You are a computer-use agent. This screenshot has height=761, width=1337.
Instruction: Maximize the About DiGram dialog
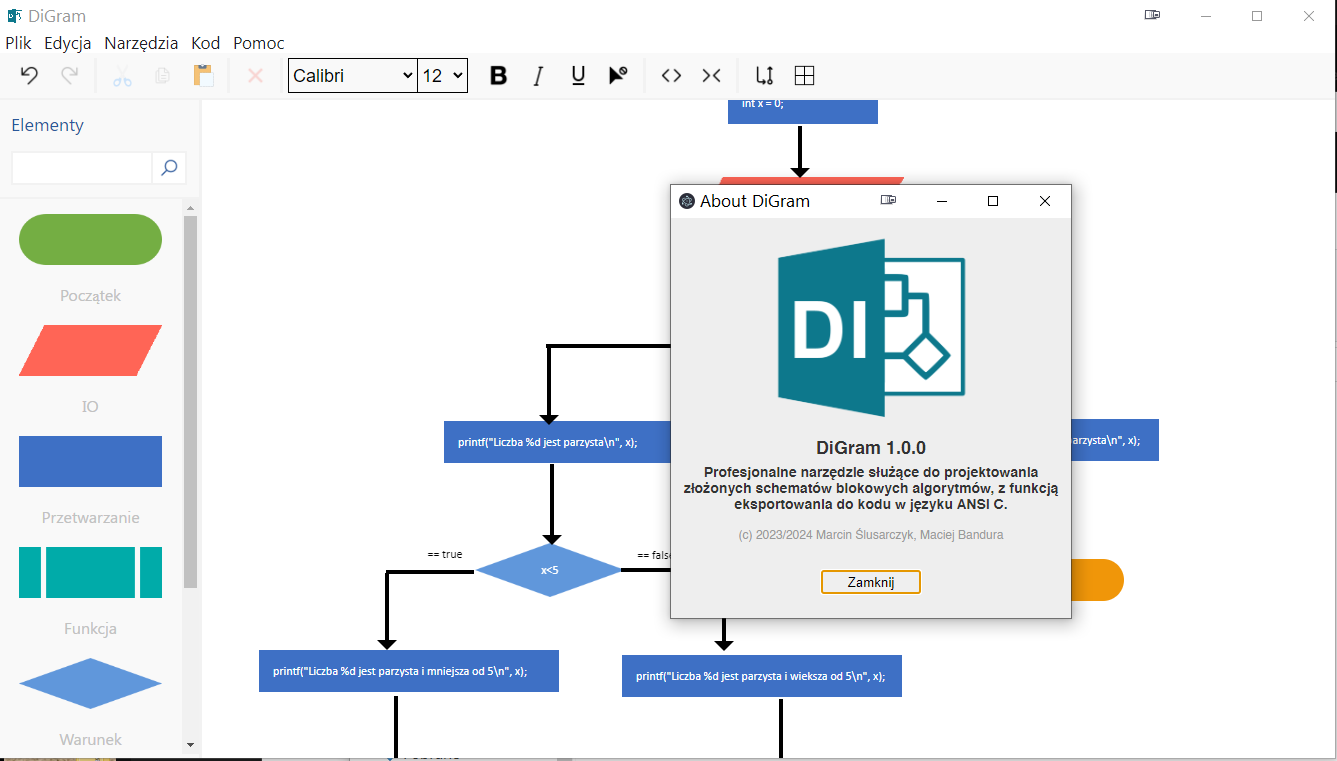993,201
